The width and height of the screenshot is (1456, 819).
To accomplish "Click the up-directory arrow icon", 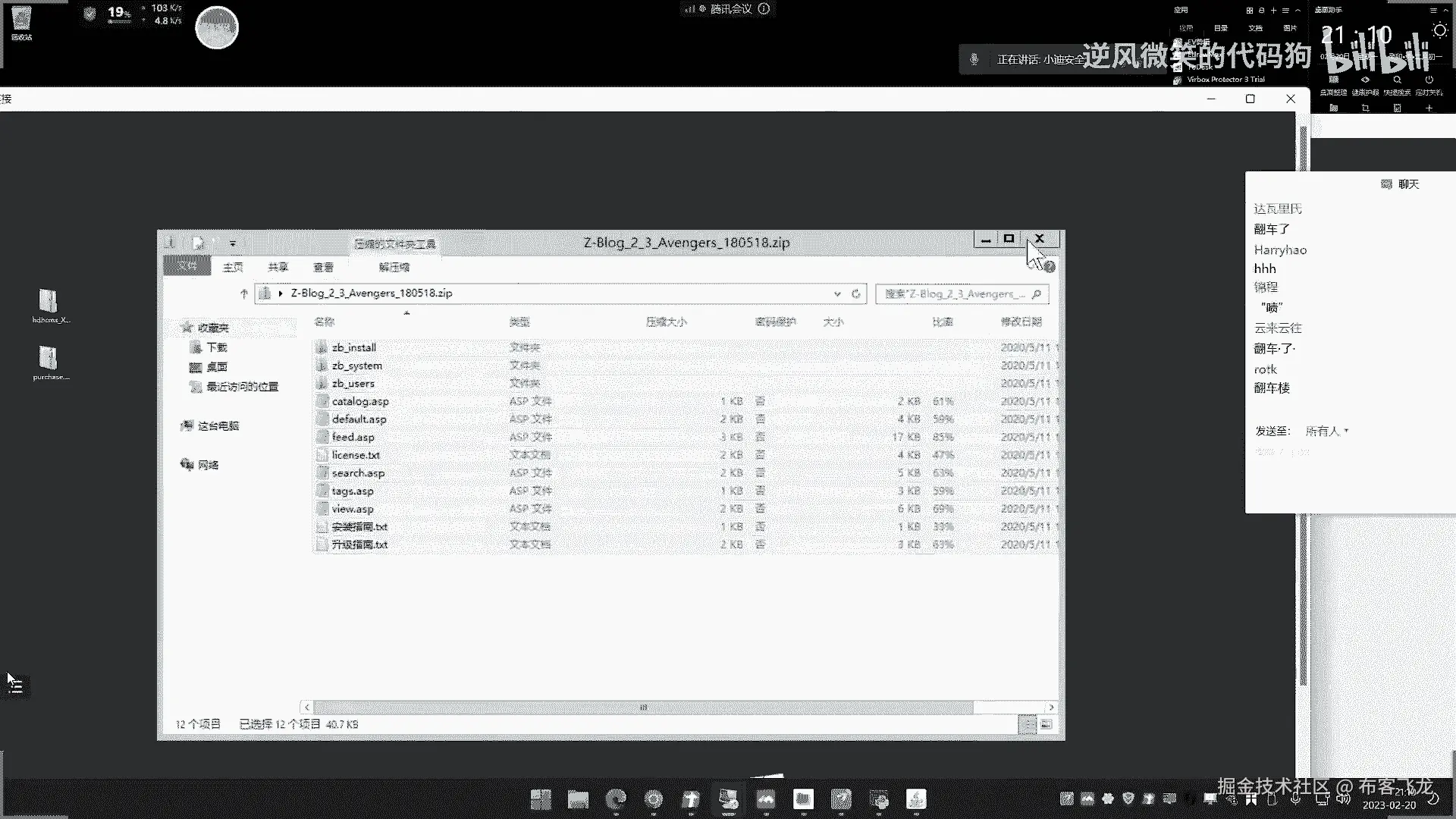I will [x=243, y=293].
